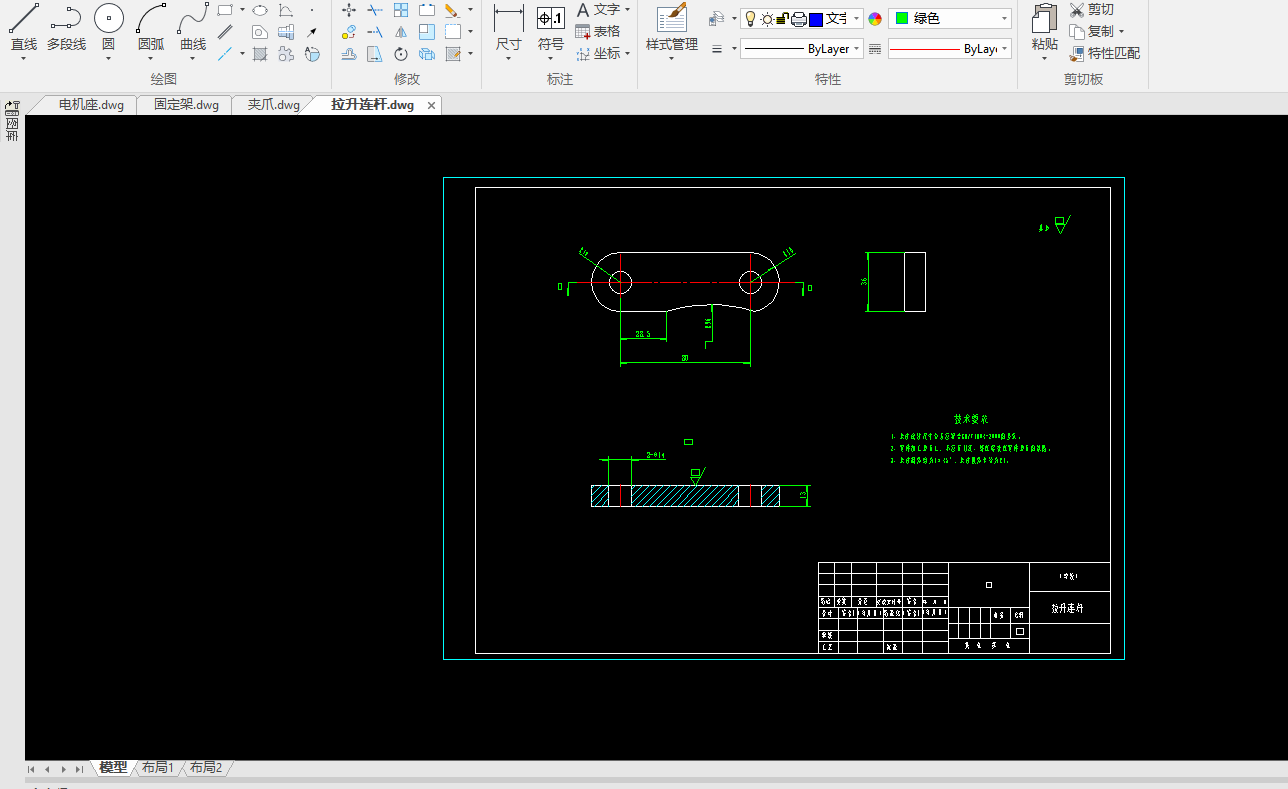Switch to the 电机座.dwg tab

(x=91, y=105)
